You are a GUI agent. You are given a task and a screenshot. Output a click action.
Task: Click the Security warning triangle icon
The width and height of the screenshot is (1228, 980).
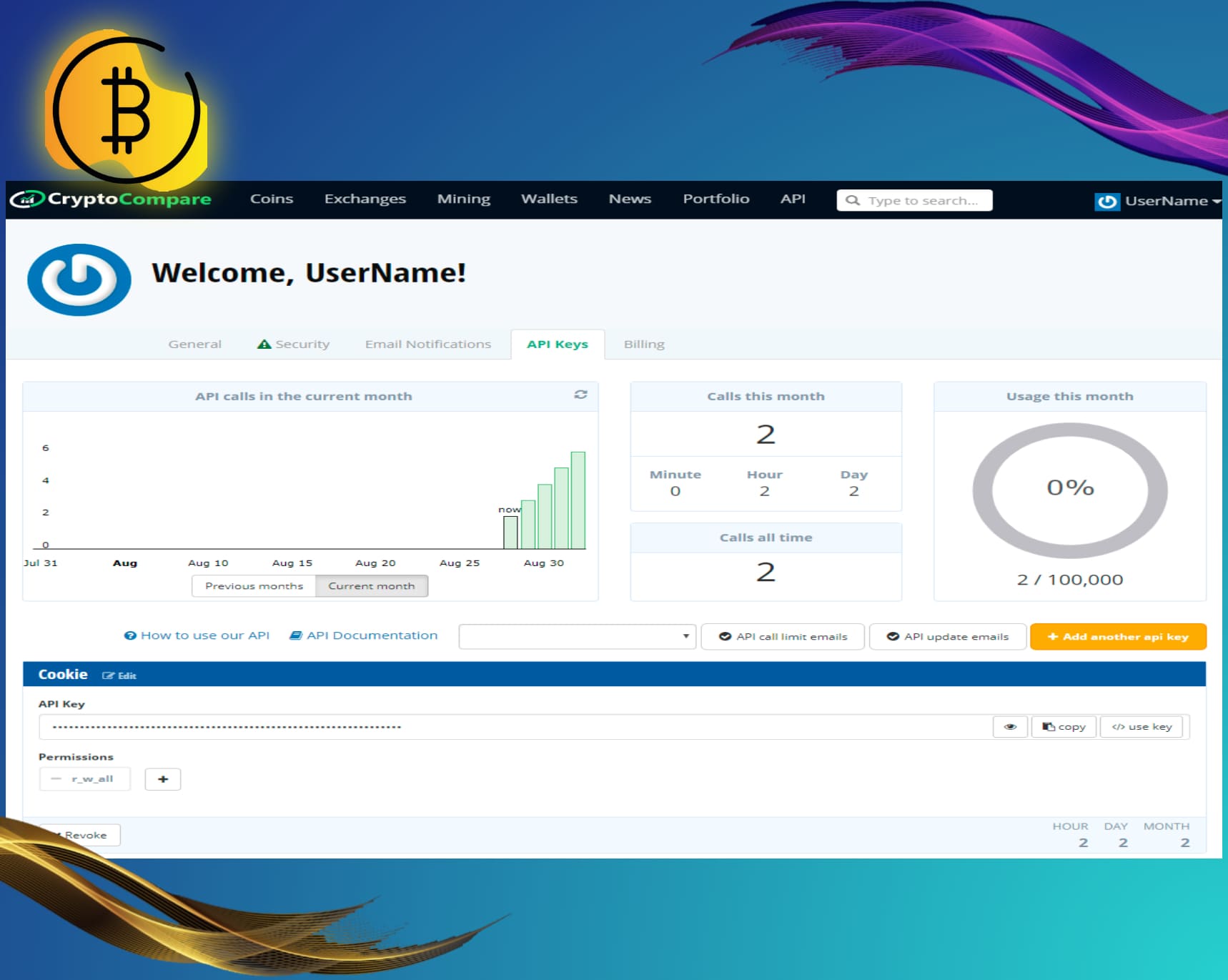pyautogui.click(x=264, y=344)
